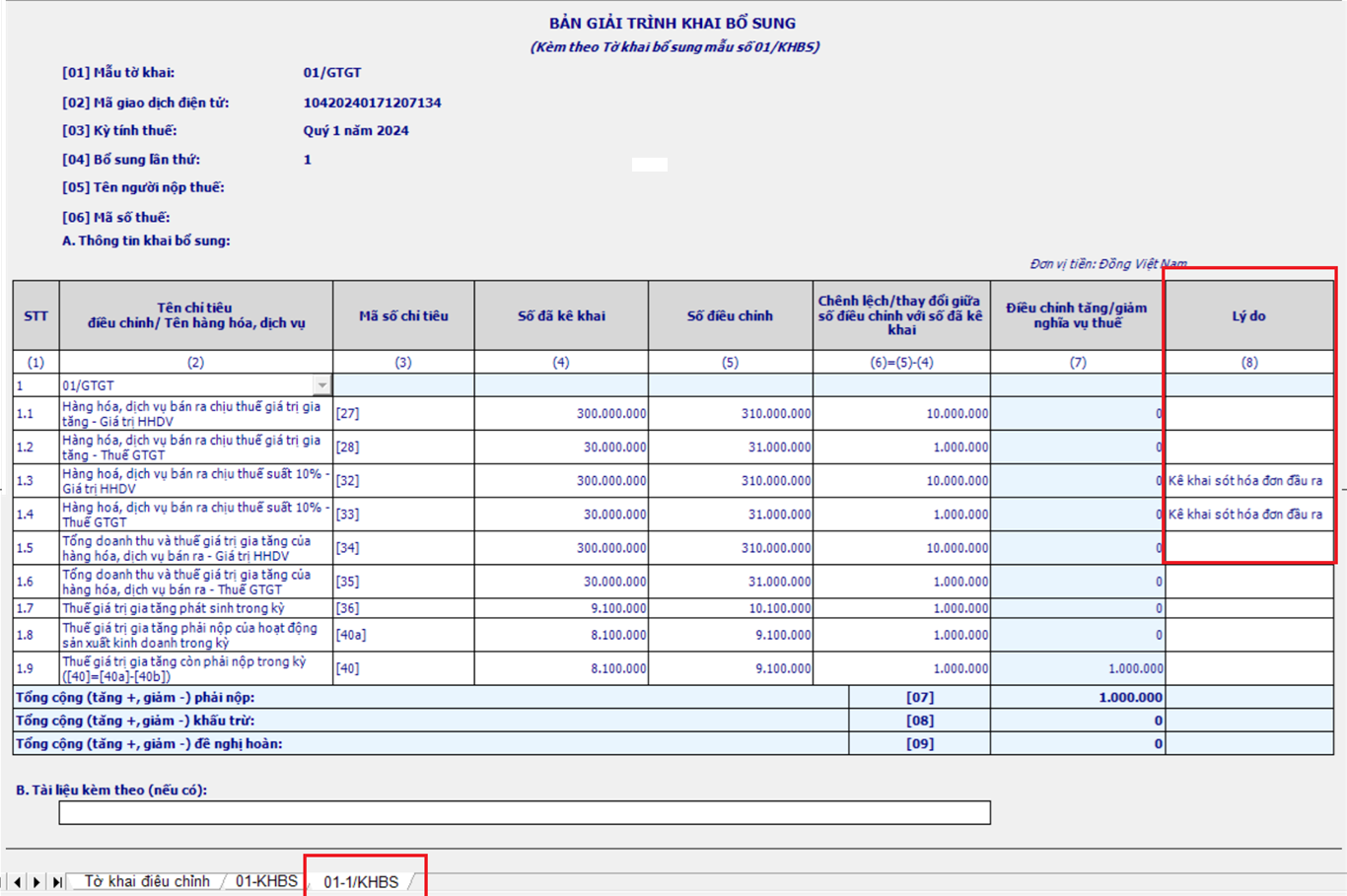Click indicator code [28]
Image resolution: width=1347 pixels, height=896 pixels.
click(347, 448)
